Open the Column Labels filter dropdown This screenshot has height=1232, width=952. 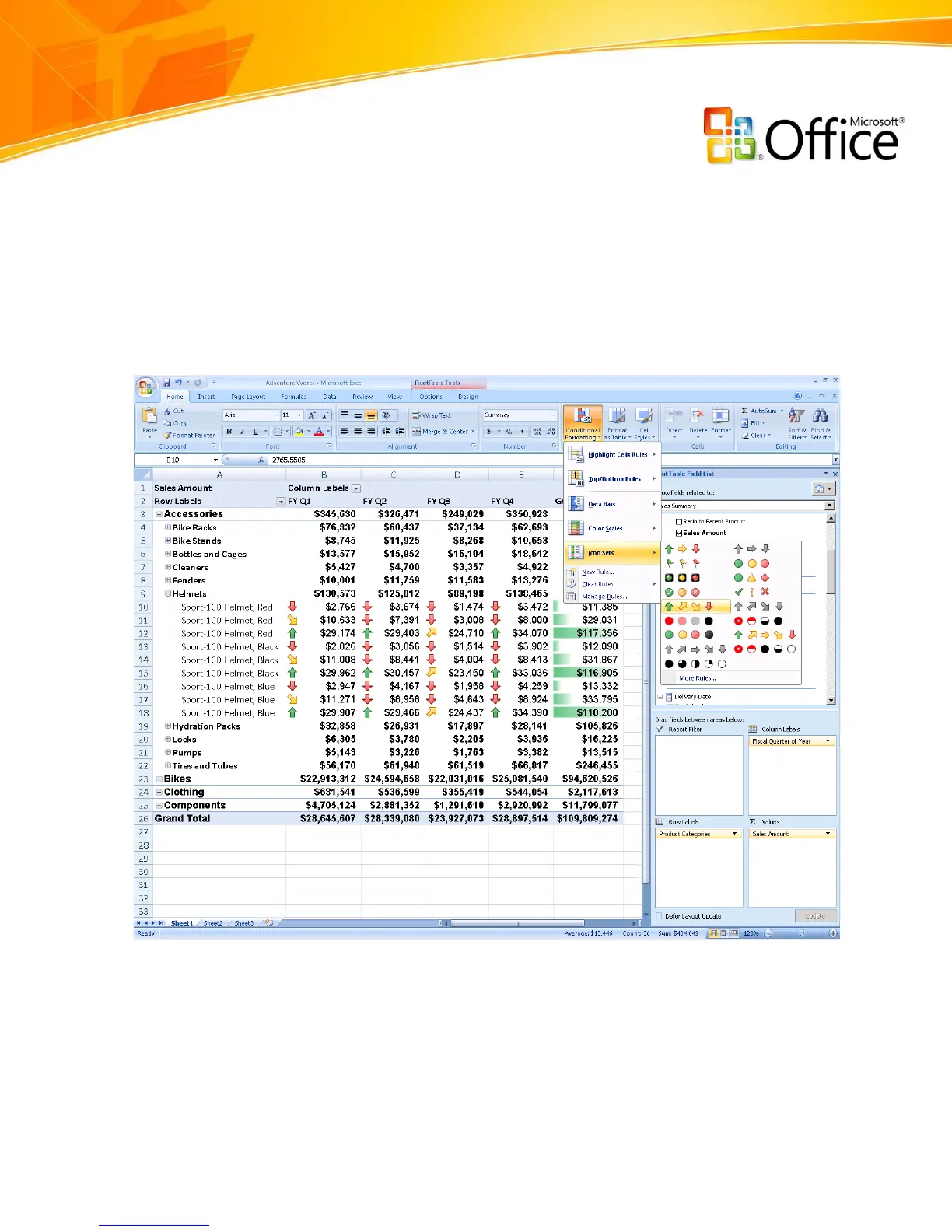pyautogui.click(x=356, y=488)
